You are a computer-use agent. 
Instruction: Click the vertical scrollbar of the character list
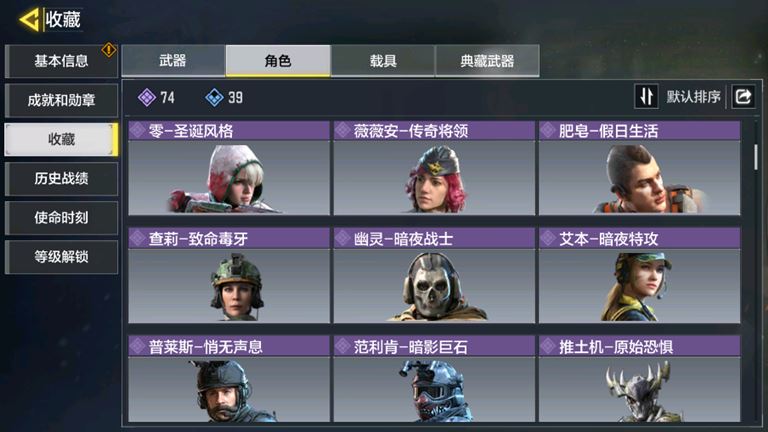click(x=756, y=157)
